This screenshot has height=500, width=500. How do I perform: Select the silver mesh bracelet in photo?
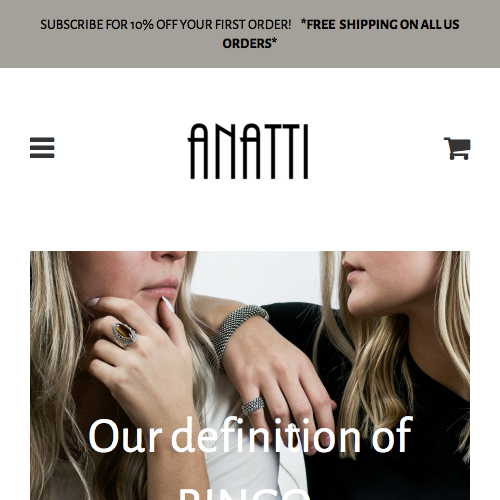[x=237, y=335]
